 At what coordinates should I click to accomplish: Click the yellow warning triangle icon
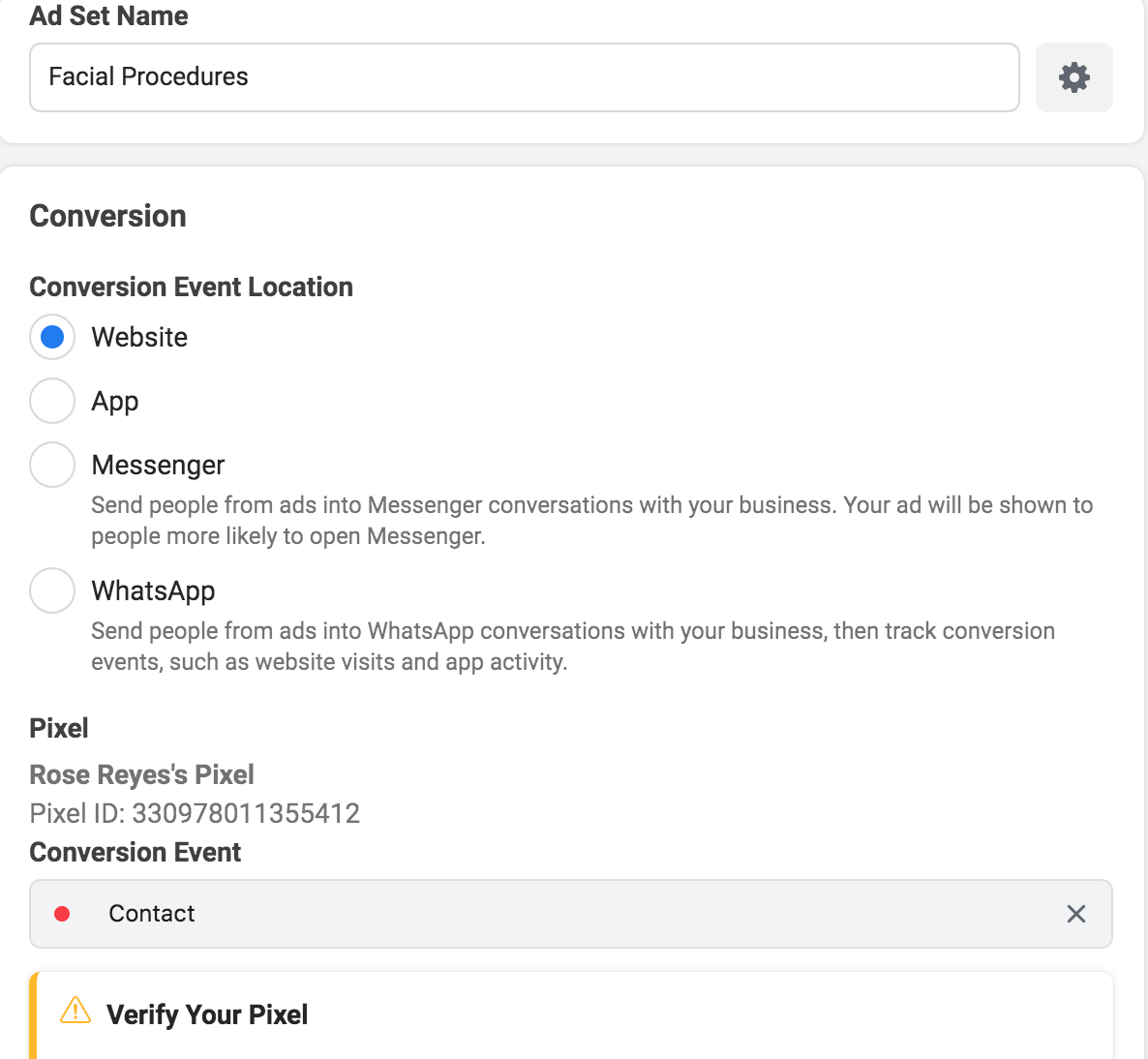75,1012
